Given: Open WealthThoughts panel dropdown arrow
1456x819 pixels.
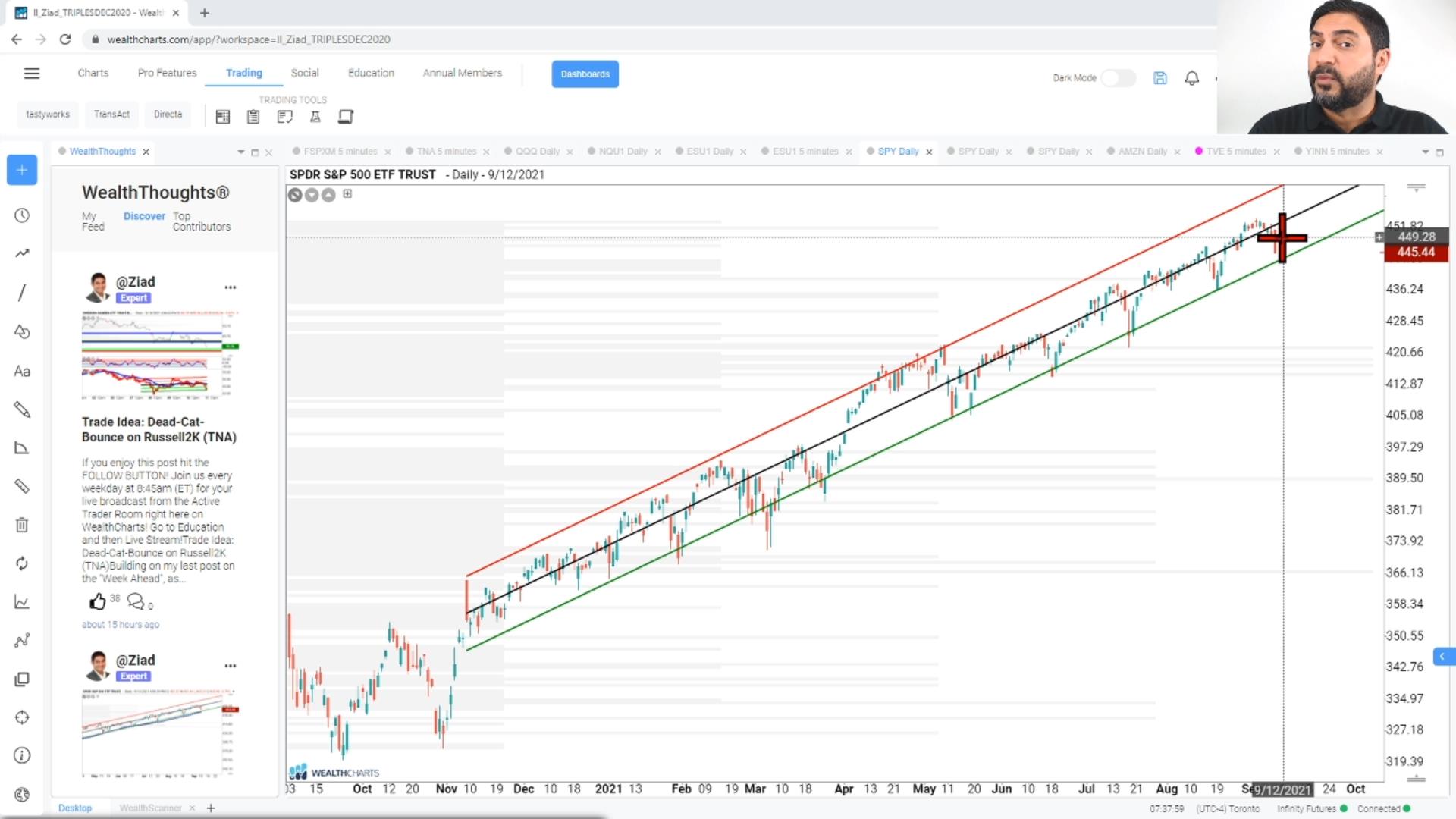Looking at the screenshot, I should pos(241,152).
